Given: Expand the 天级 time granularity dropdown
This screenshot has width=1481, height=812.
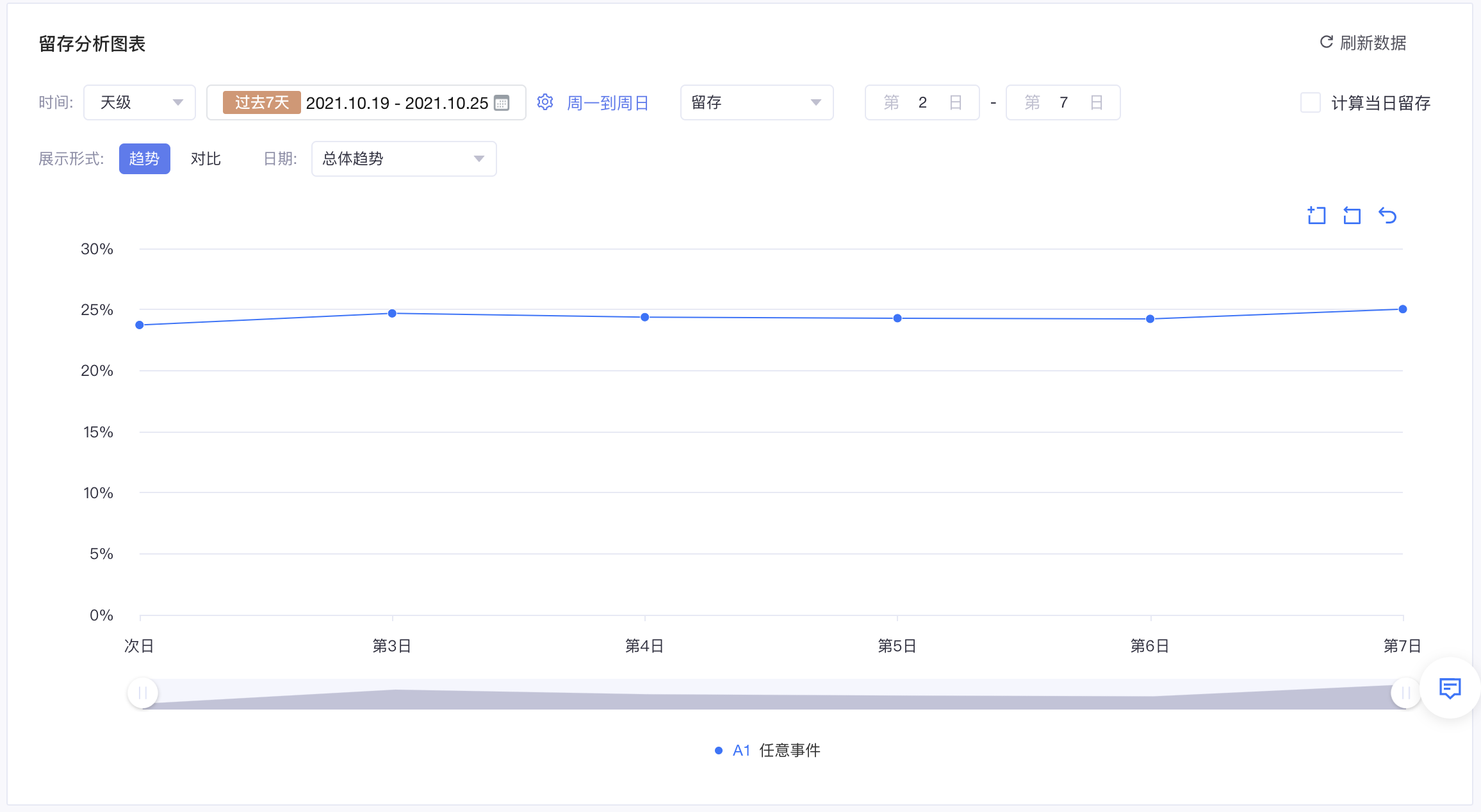Looking at the screenshot, I should click(140, 102).
